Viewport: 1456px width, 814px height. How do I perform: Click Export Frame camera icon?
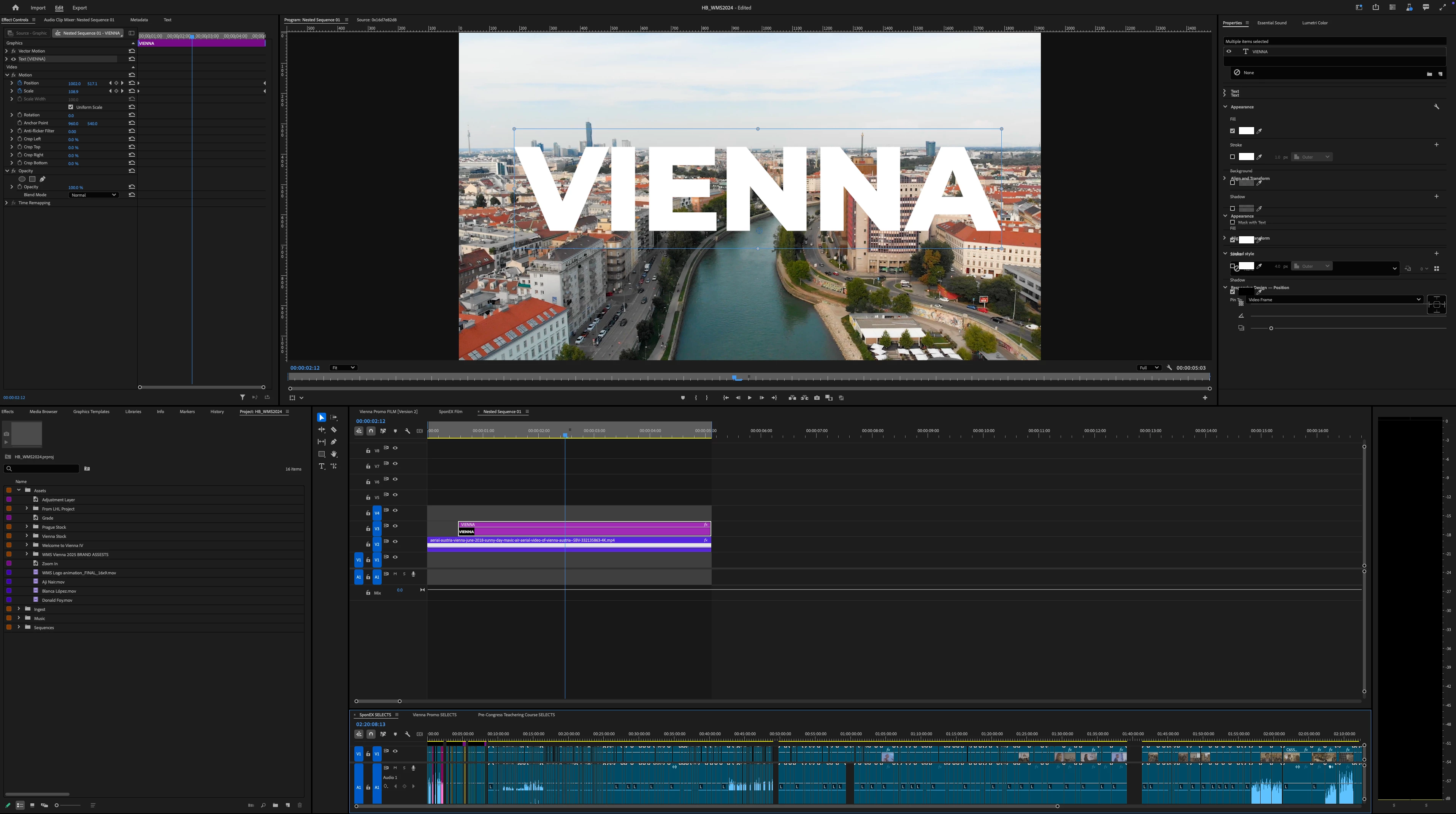[817, 397]
